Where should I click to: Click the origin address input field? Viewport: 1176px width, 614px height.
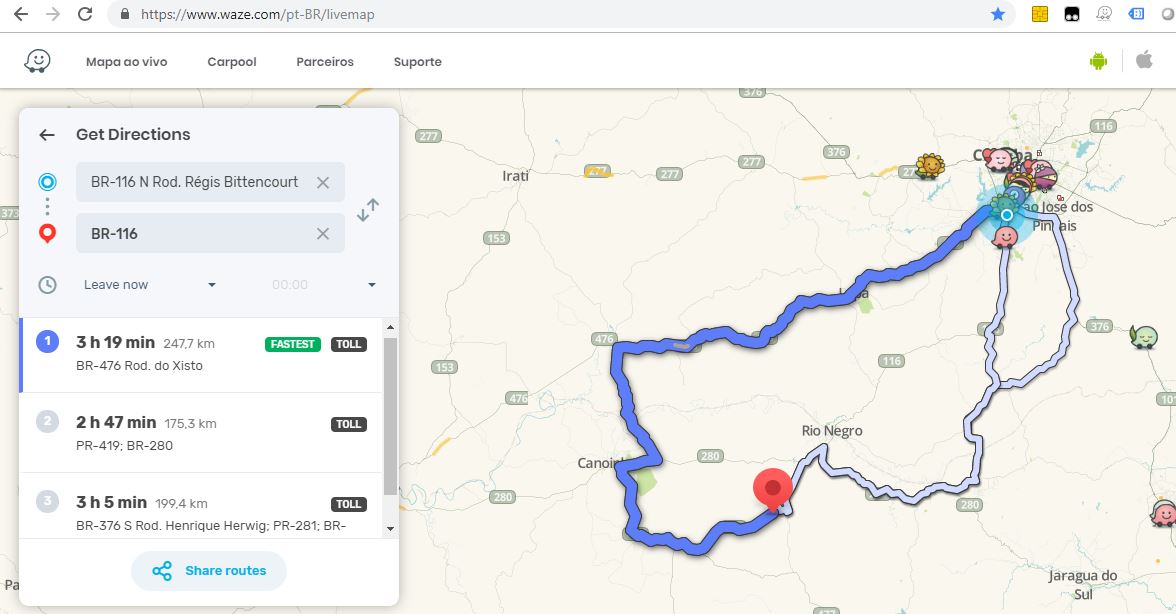tap(210, 182)
